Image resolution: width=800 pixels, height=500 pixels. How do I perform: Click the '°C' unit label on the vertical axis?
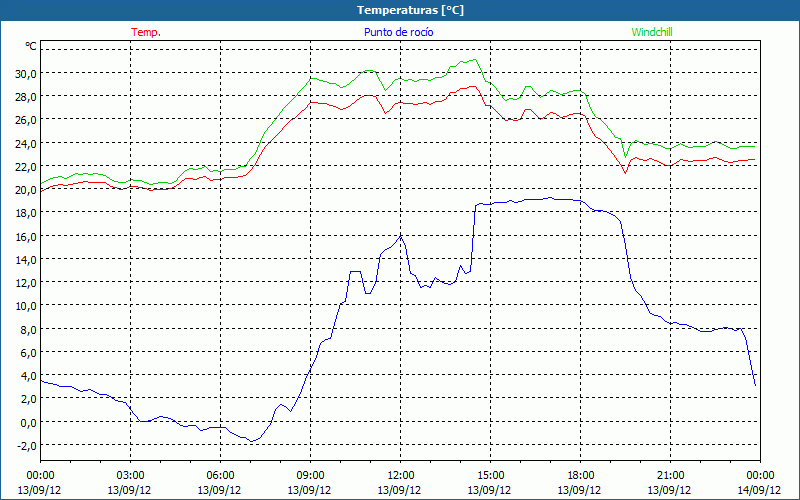[31, 46]
